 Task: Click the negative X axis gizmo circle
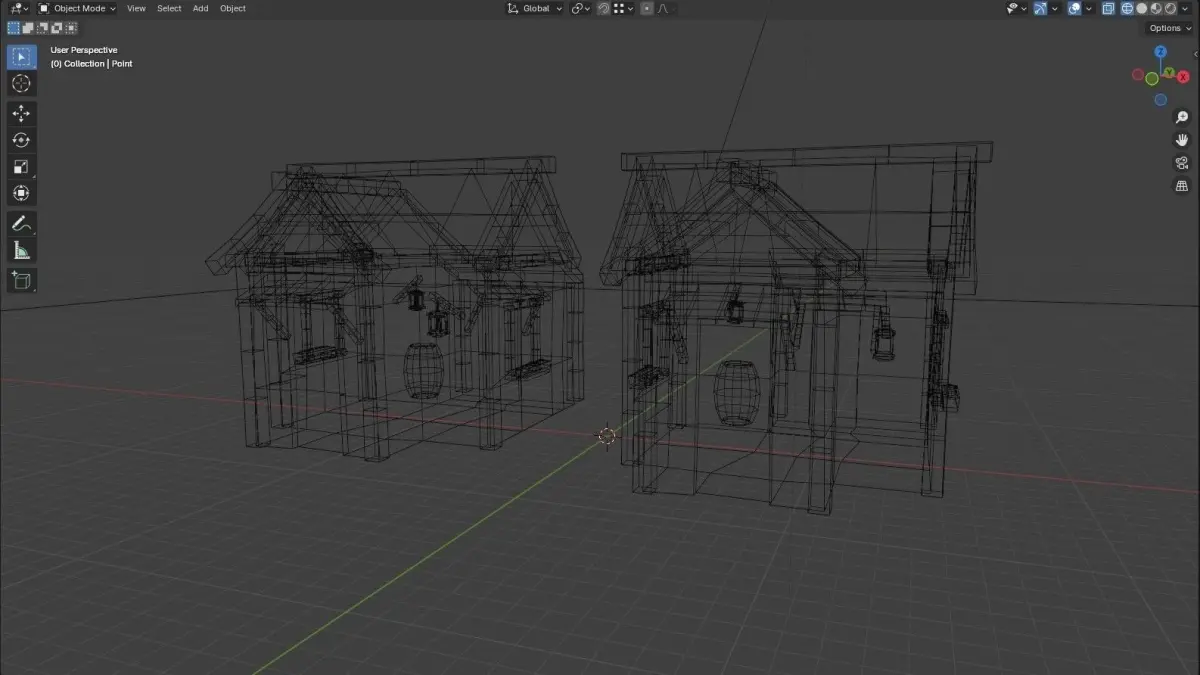point(1138,74)
